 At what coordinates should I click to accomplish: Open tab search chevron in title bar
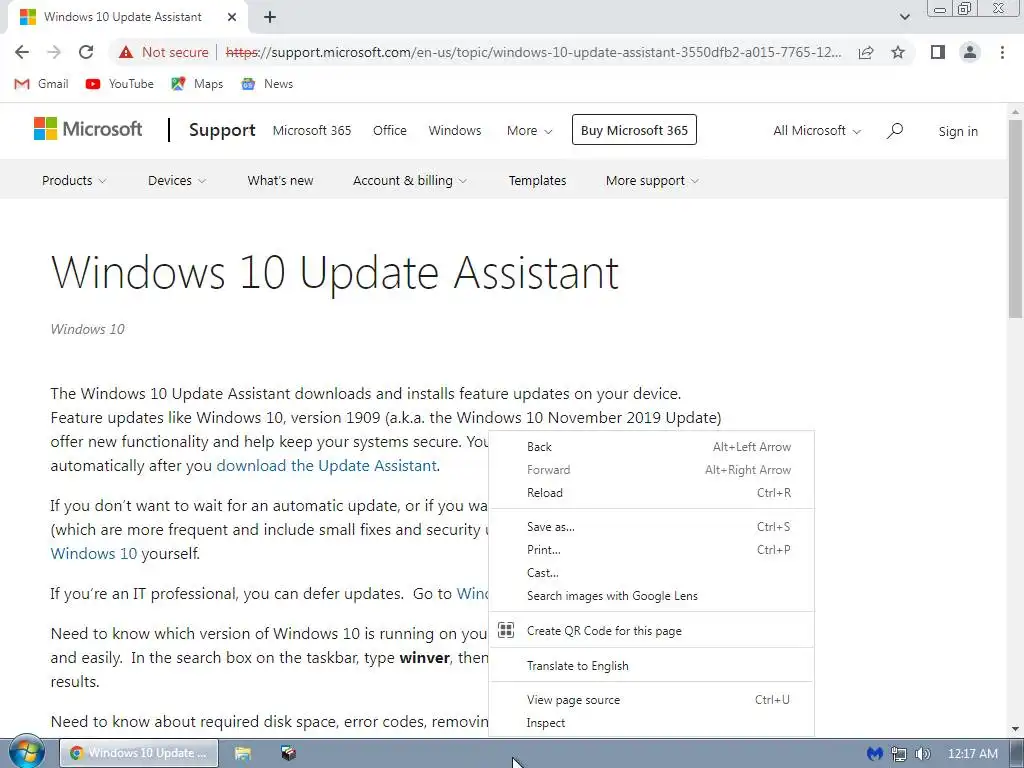click(x=904, y=17)
